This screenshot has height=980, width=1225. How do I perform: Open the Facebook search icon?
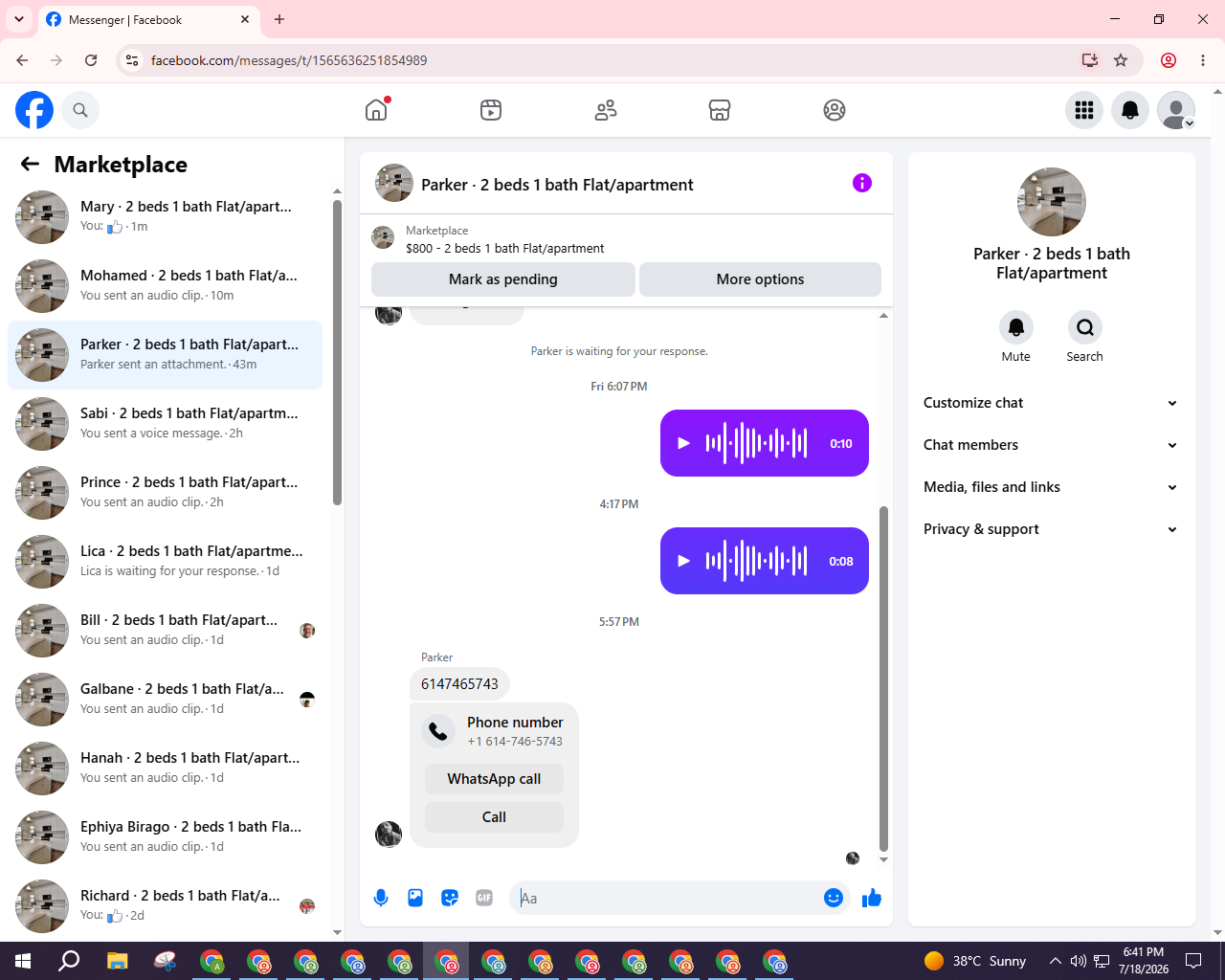(x=80, y=110)
